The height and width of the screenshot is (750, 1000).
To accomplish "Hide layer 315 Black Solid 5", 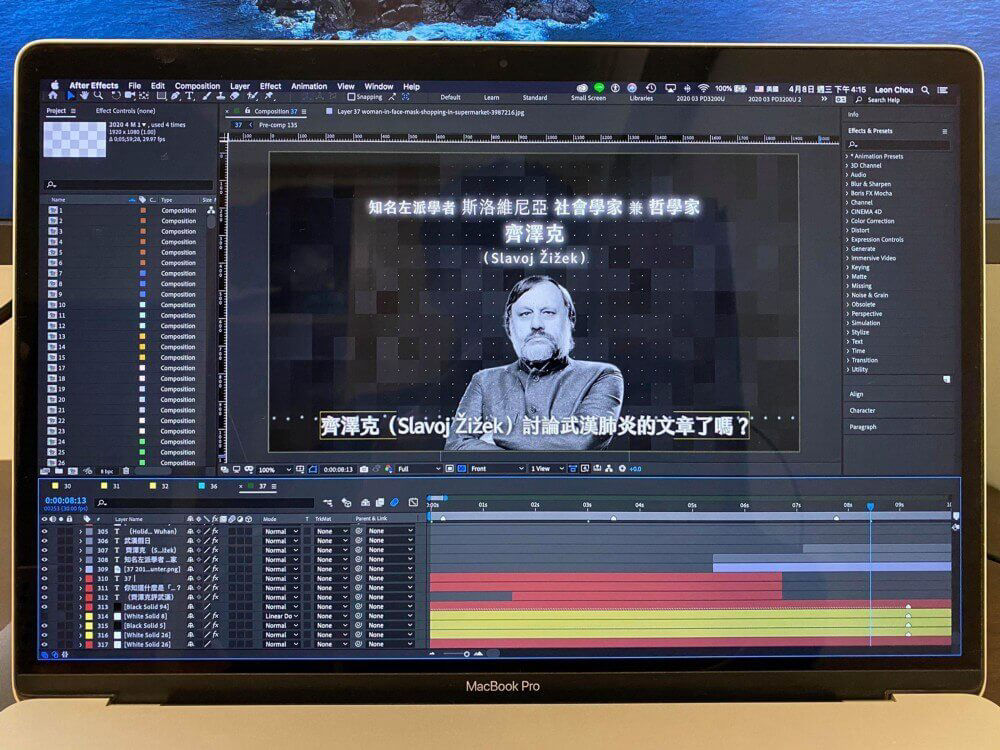I will (45, 626).
